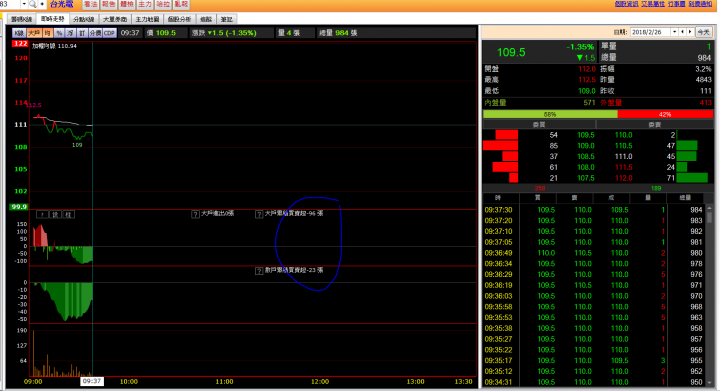Screen dimensions: 720x391
Task: Go to the previous date arrow
Action: (683, 32)
